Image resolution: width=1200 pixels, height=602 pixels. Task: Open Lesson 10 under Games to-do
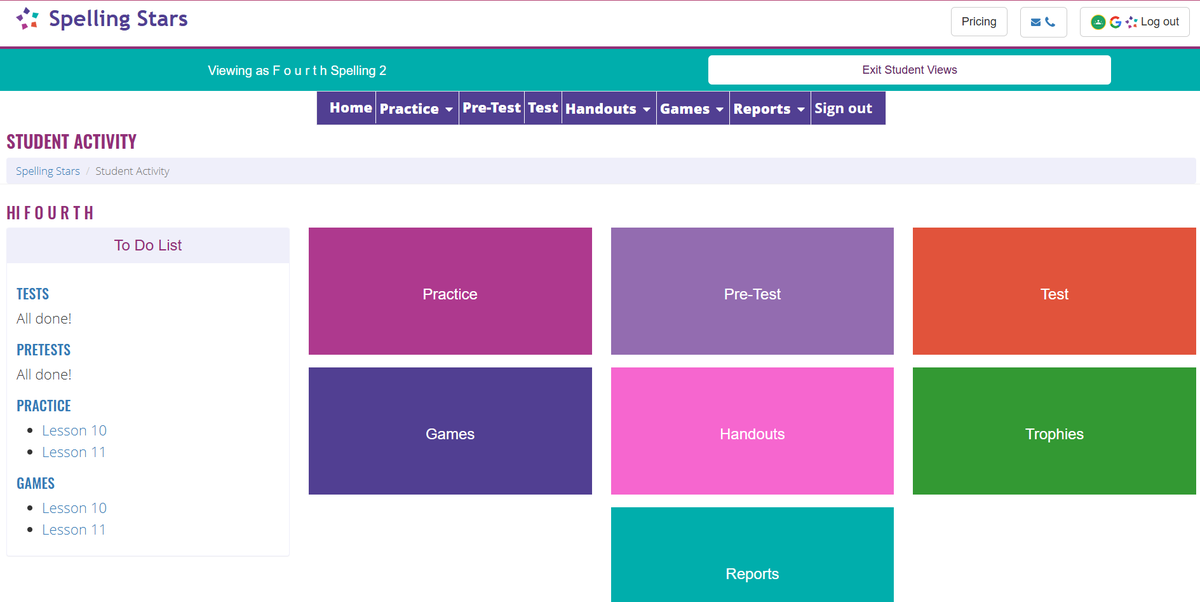point(74,508)
